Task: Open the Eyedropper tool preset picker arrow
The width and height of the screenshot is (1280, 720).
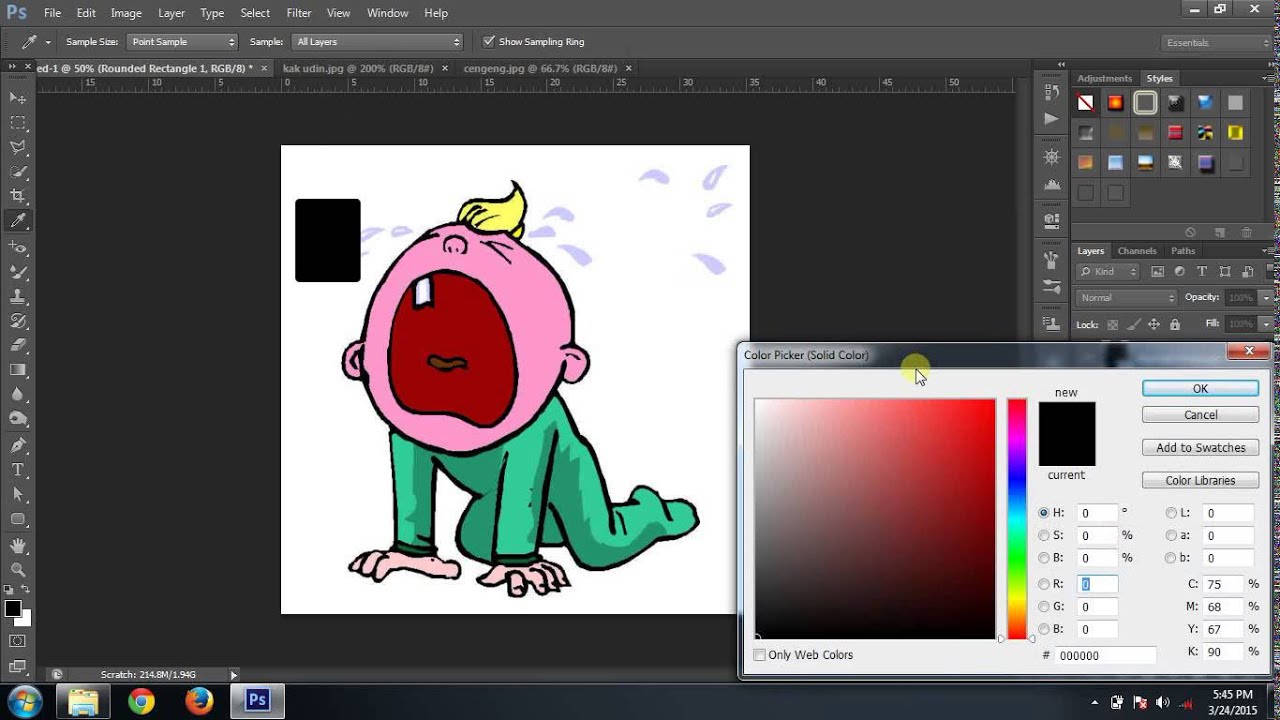Action: pyautogui.click(x=48, y=42)
